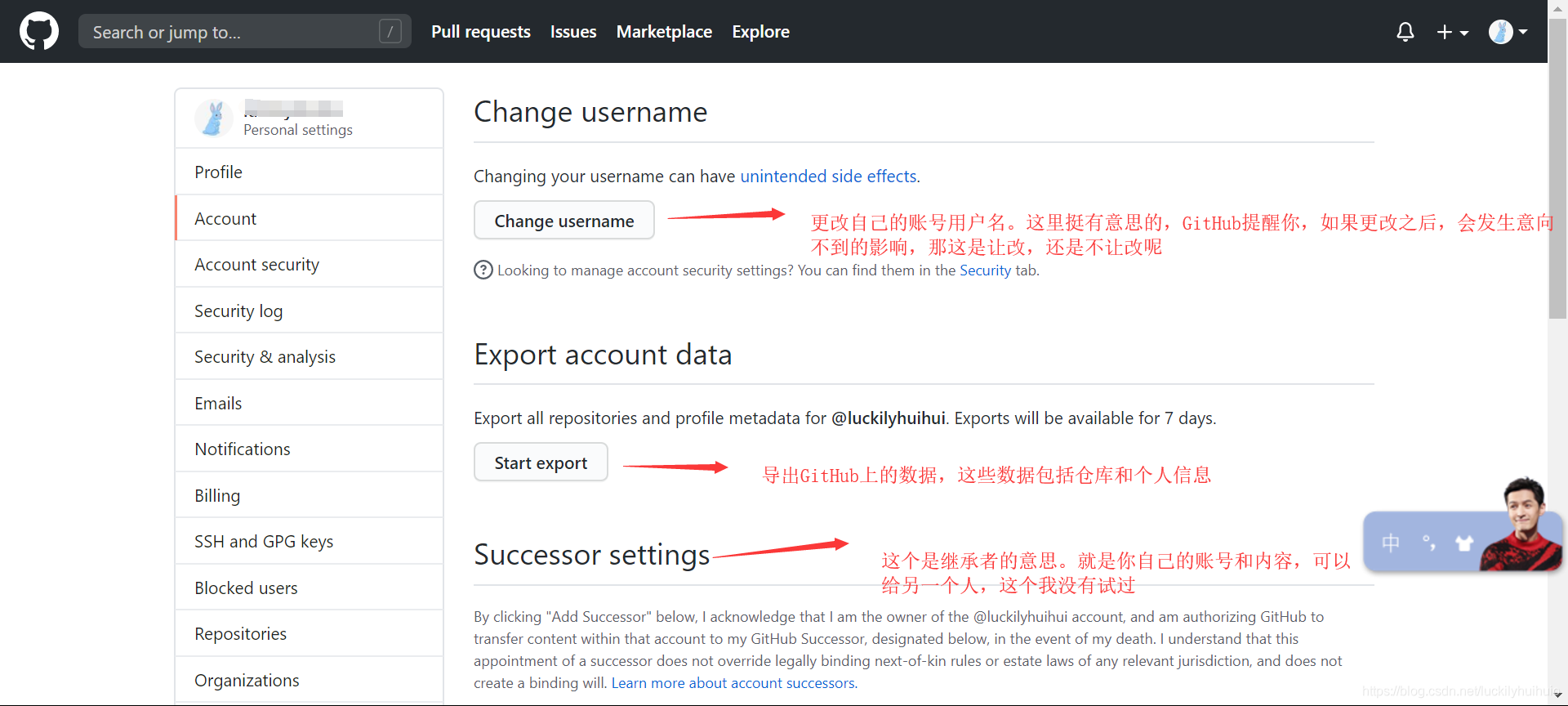This screenshot has width=1568, height=706.
Task: Open Explore in top navigation
Action: [760, 32]
